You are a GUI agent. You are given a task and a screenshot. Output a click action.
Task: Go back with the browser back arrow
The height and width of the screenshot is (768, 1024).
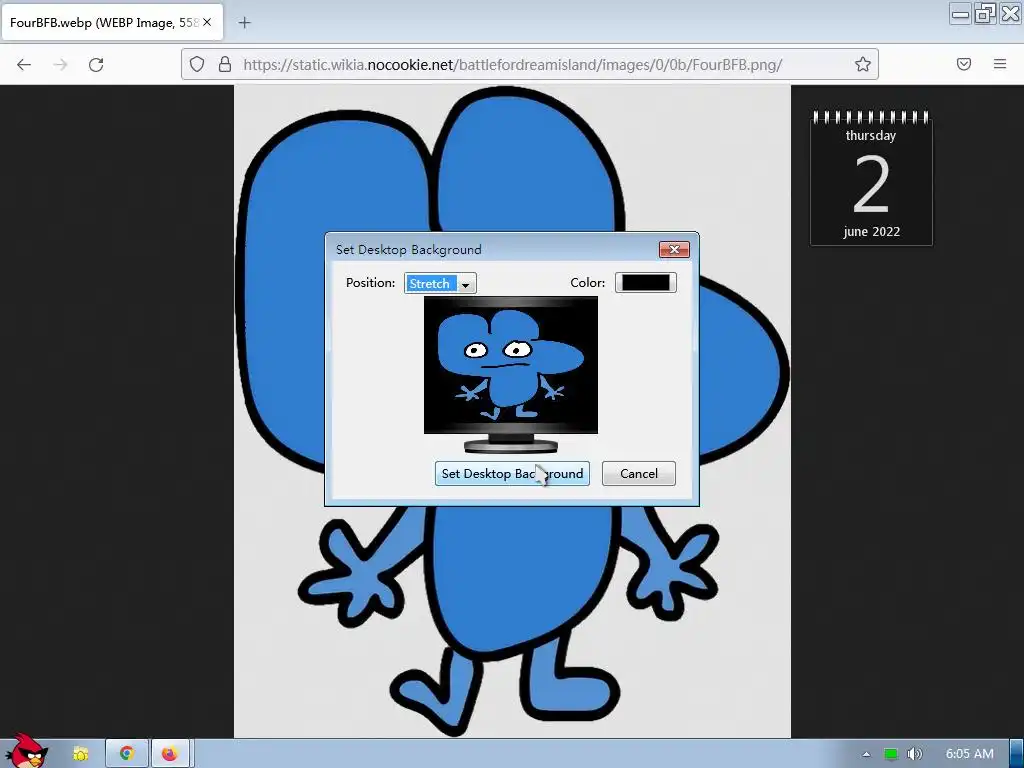click(x=24, y=64)
